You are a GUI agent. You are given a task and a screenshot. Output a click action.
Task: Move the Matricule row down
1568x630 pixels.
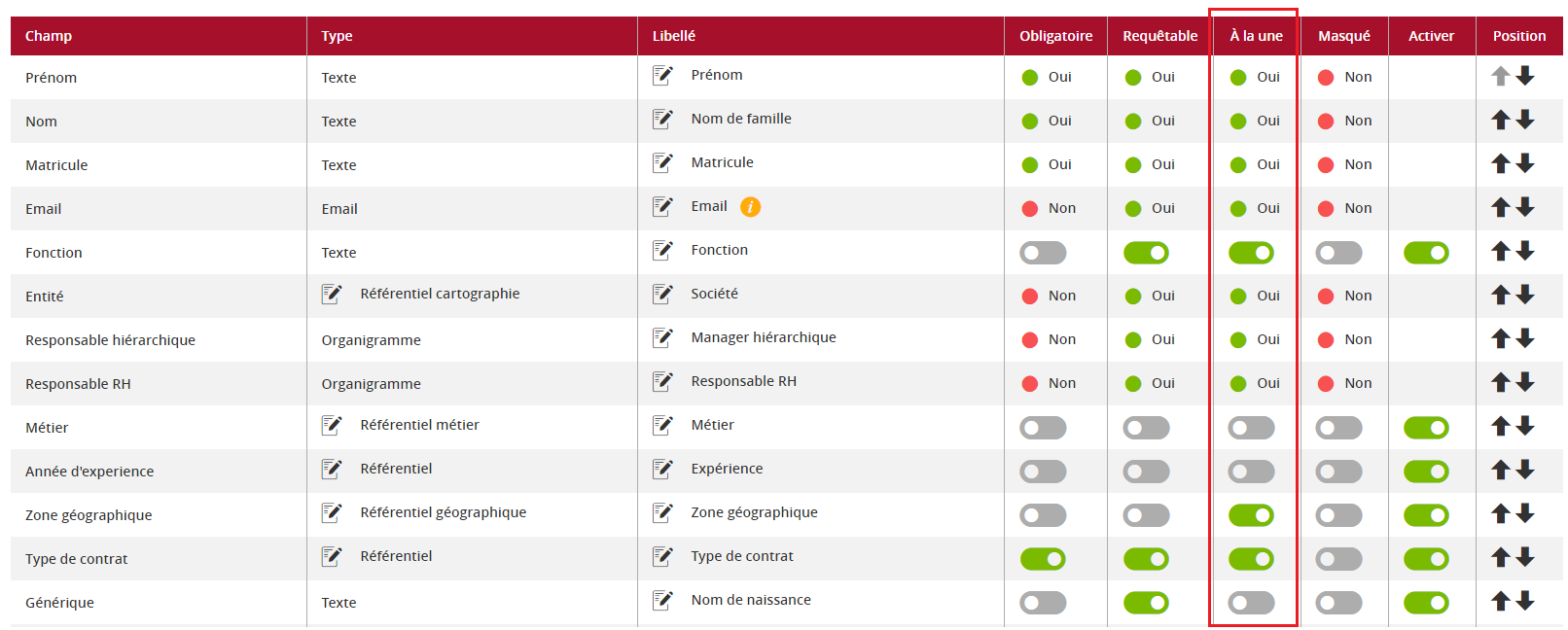point(1525,163)
